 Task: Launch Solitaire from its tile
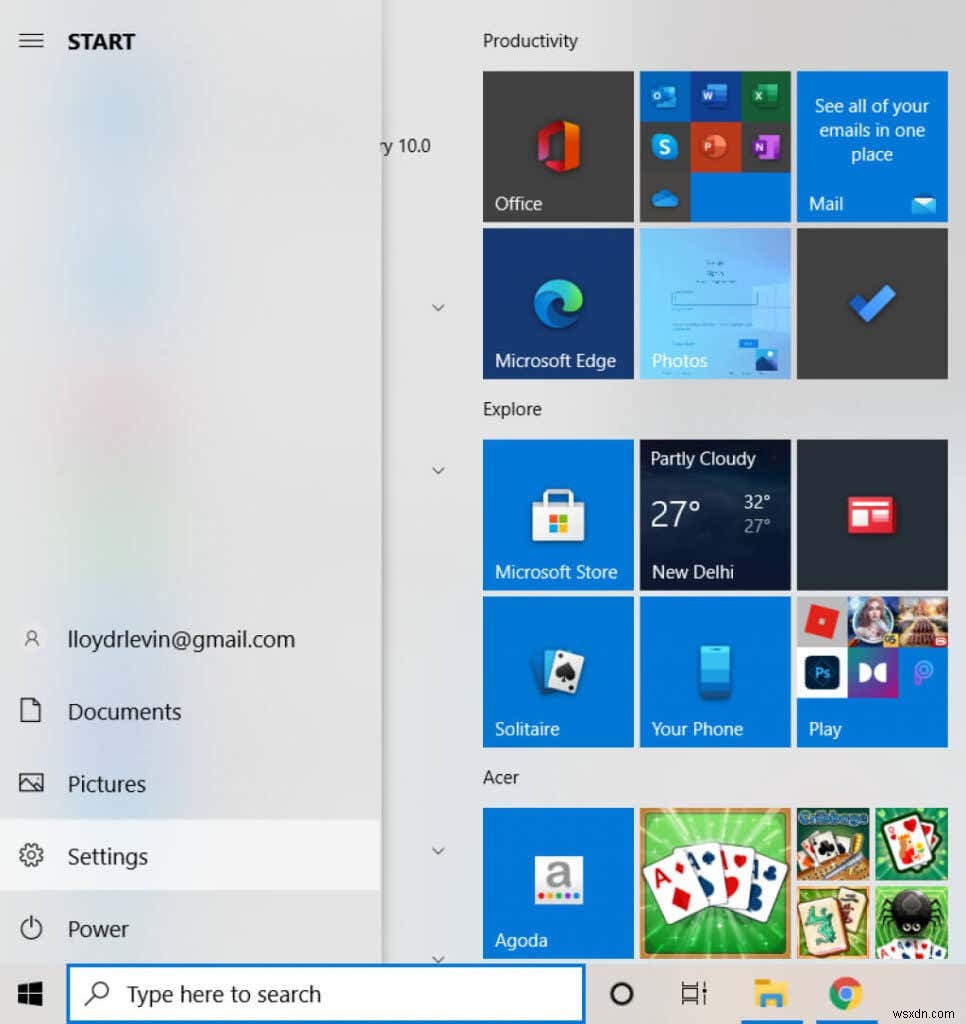coord(557,671)
